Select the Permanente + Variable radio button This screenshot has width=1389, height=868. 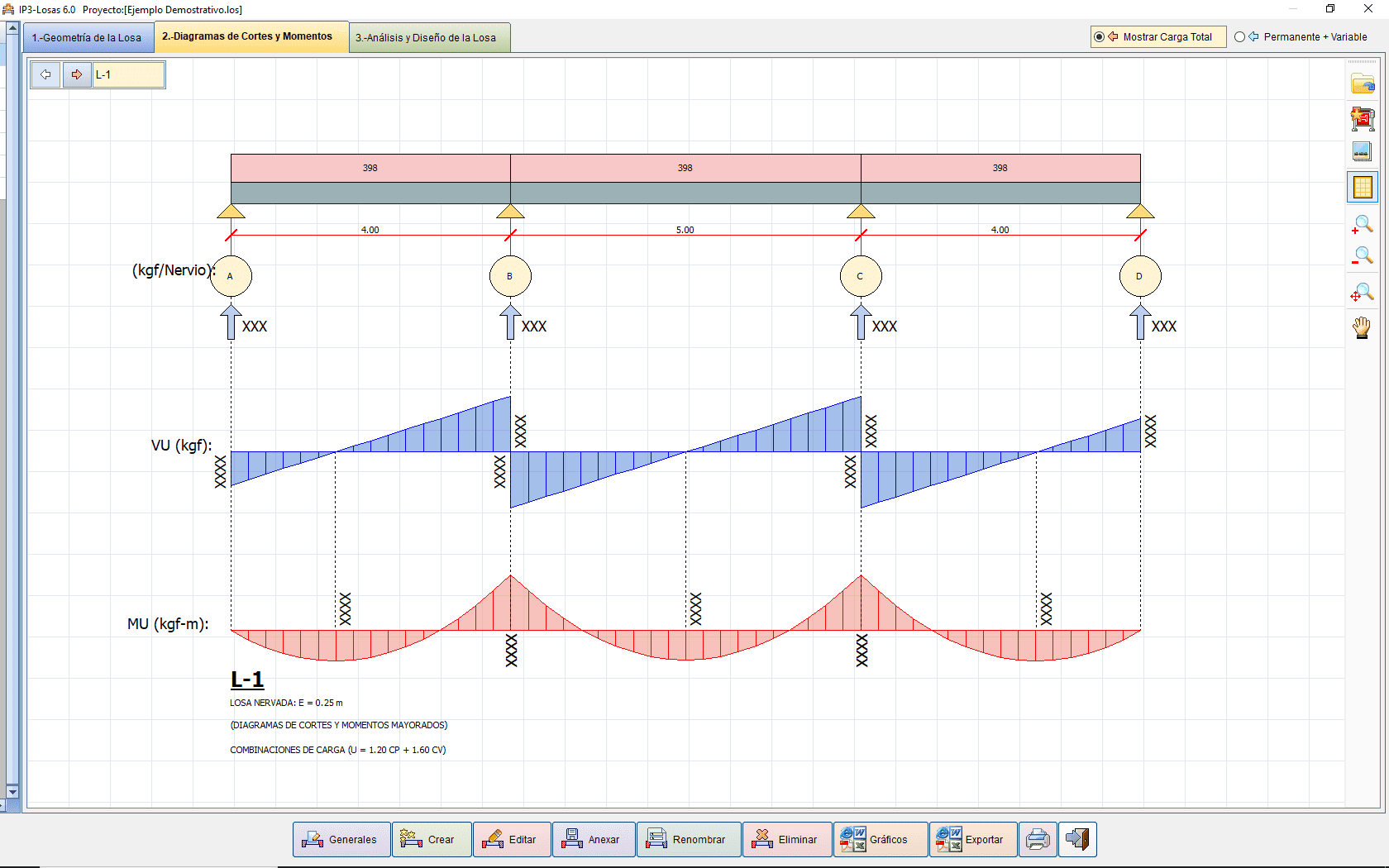1239,36
